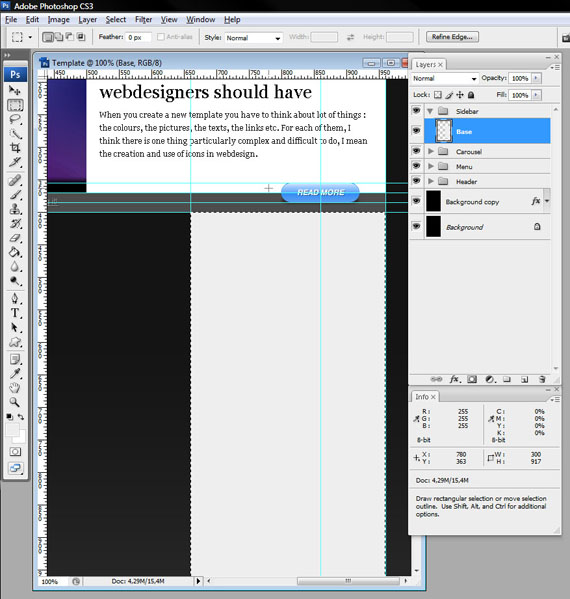The image size is (570, 599).
Task: Expand the Menu group
Action: [x=431, y=166]
